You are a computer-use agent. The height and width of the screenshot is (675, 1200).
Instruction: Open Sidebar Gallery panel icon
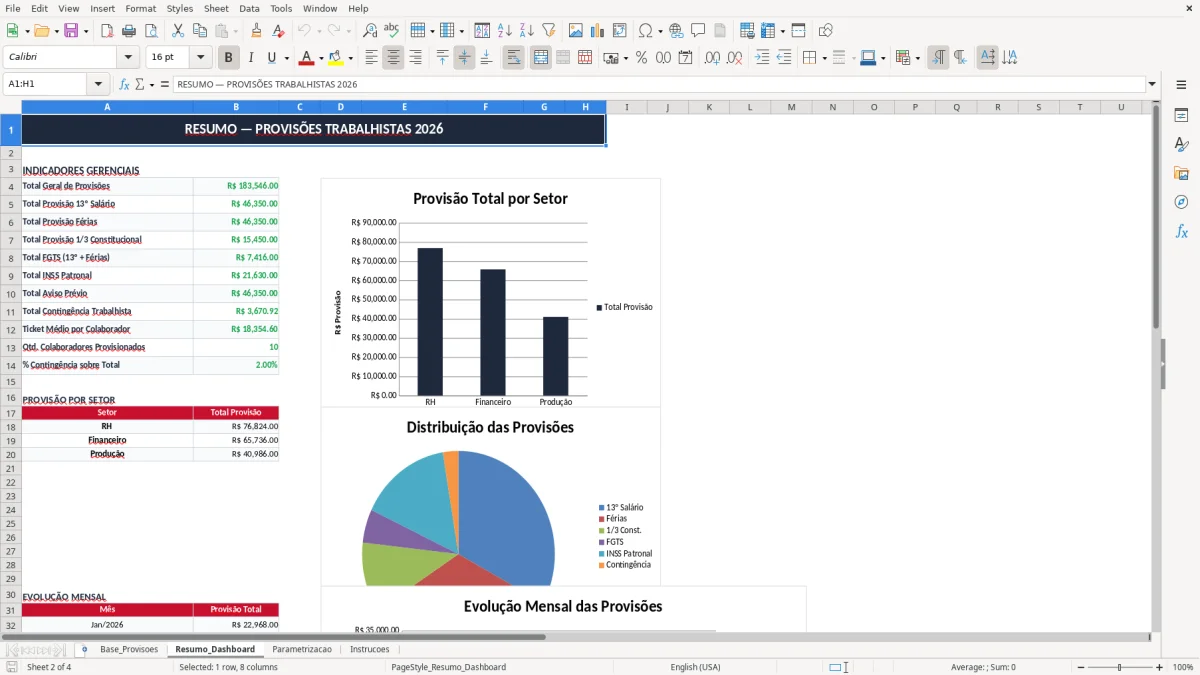pyautogui.click(x=1181, y=174)
